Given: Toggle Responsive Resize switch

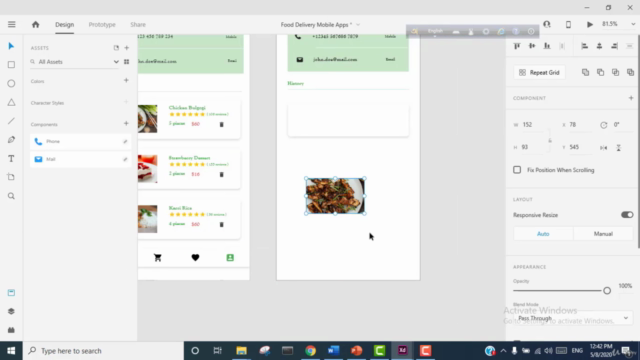Looking at the screenshot, I should 627,215.
